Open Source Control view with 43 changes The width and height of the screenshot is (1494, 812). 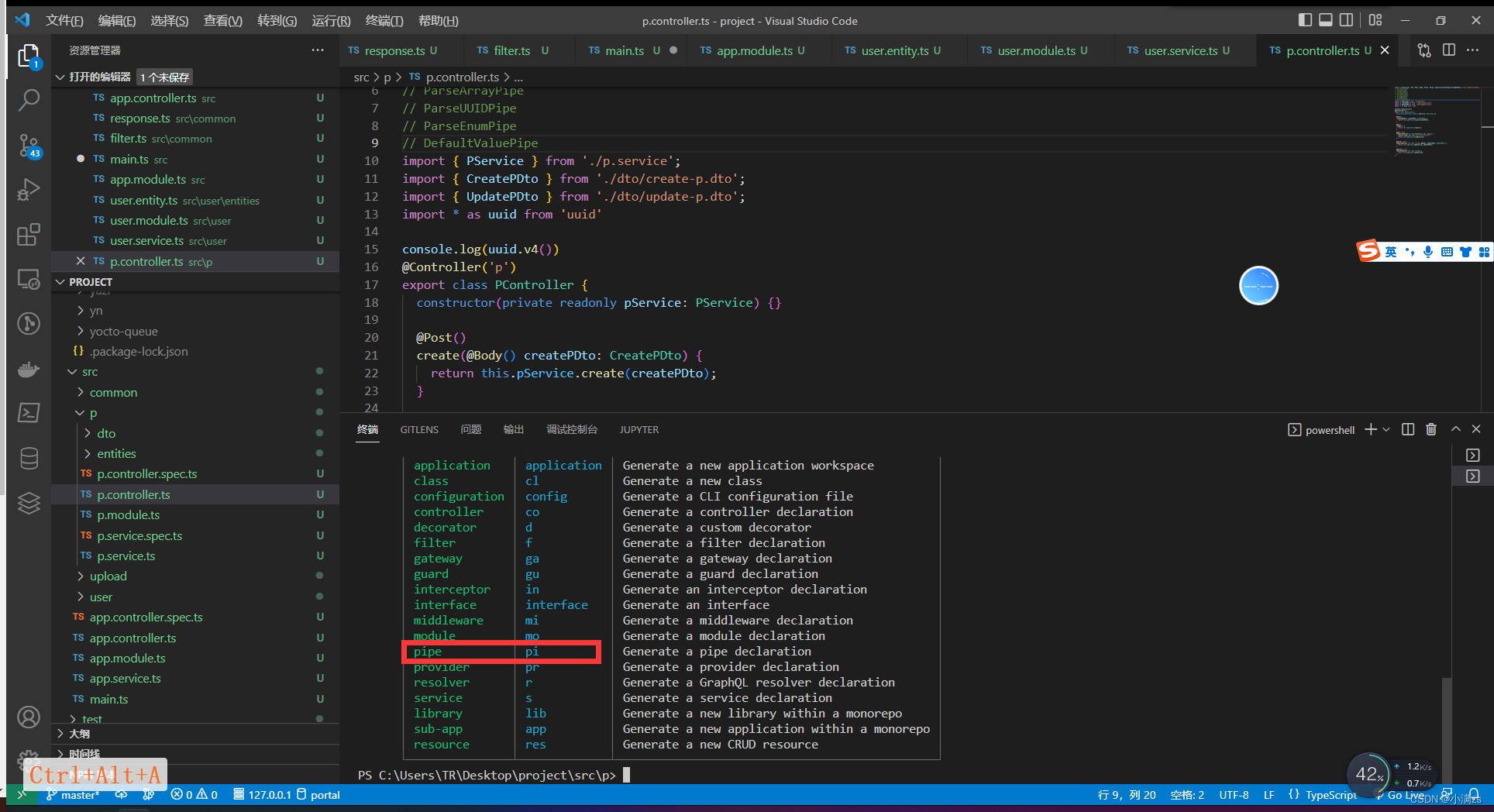point(29,145)
